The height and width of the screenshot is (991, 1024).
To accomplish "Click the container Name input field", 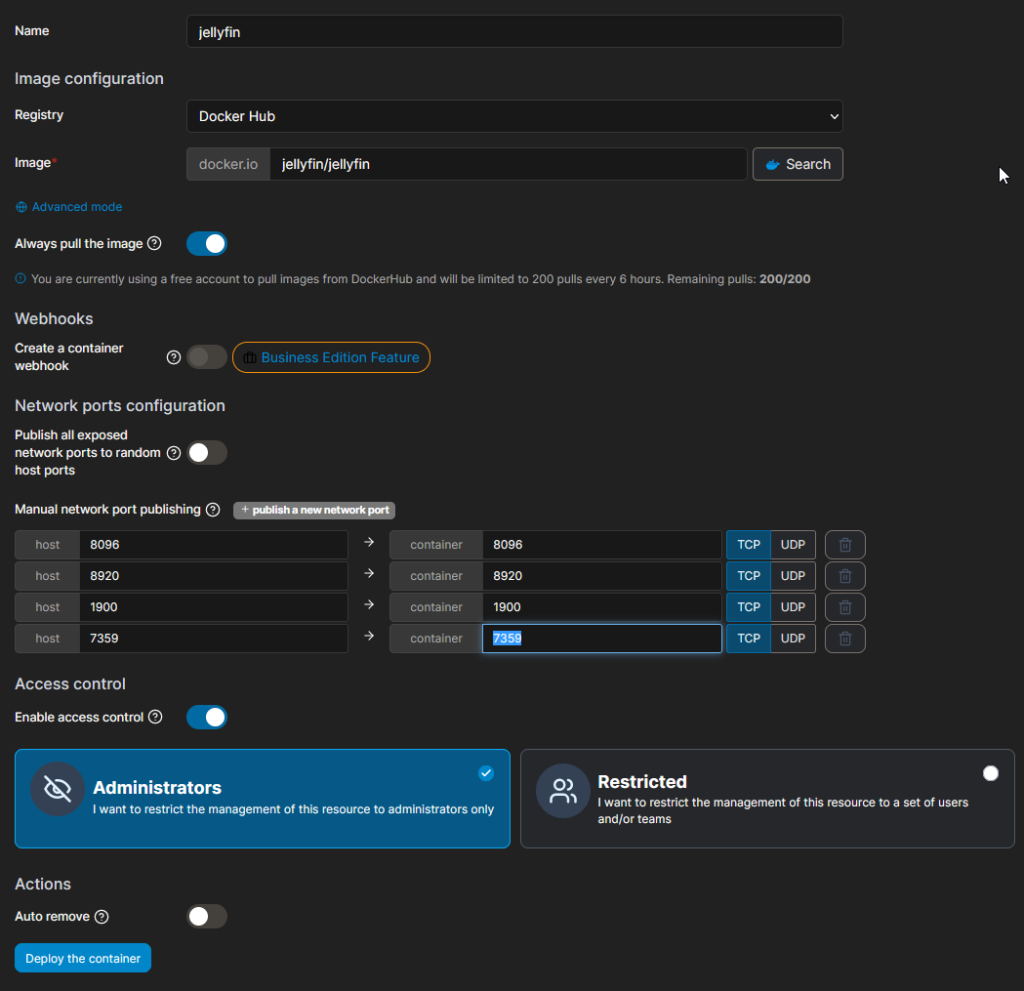I will [x=515, y=32].
